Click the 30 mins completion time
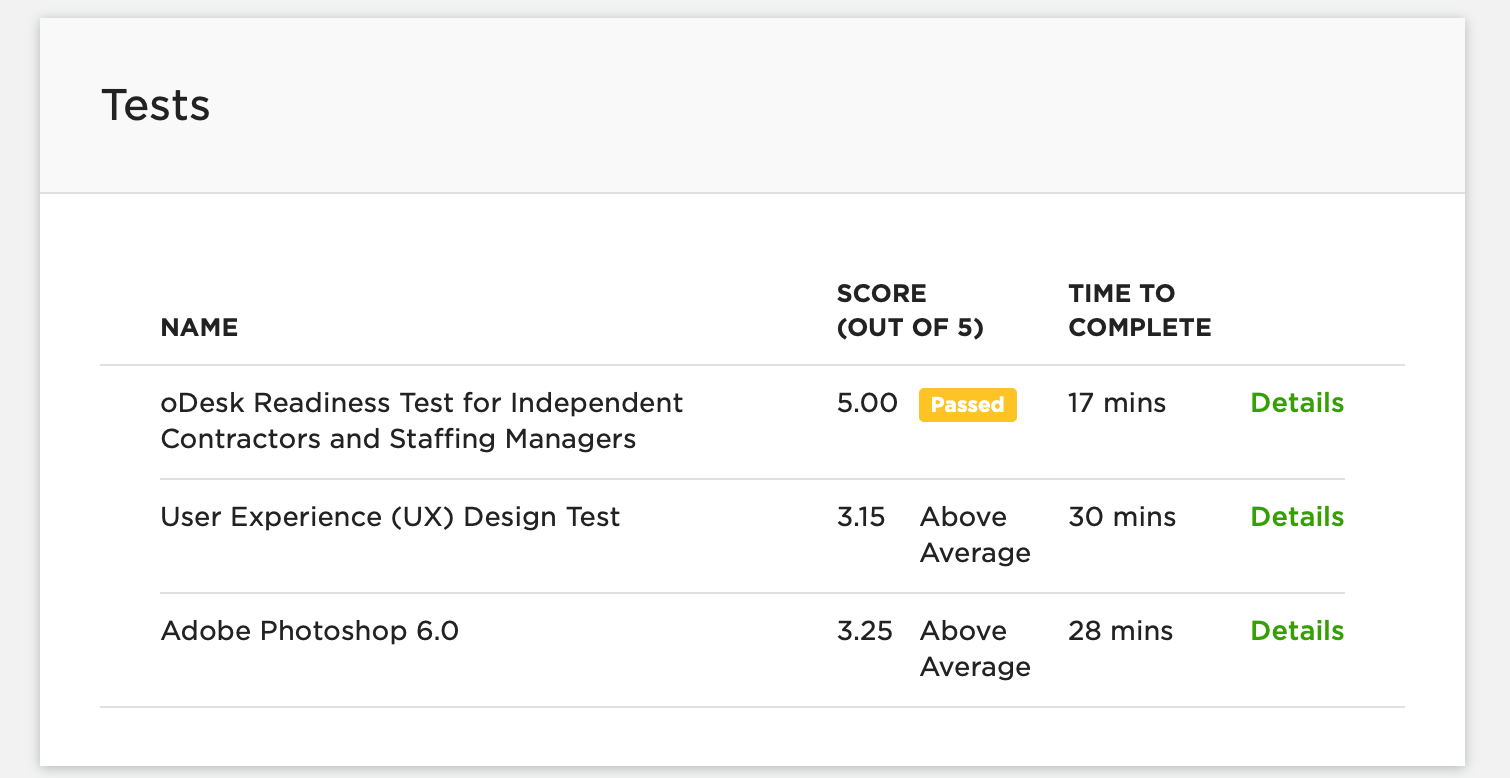This screenshot has width=1510, height=778. 1122,517
